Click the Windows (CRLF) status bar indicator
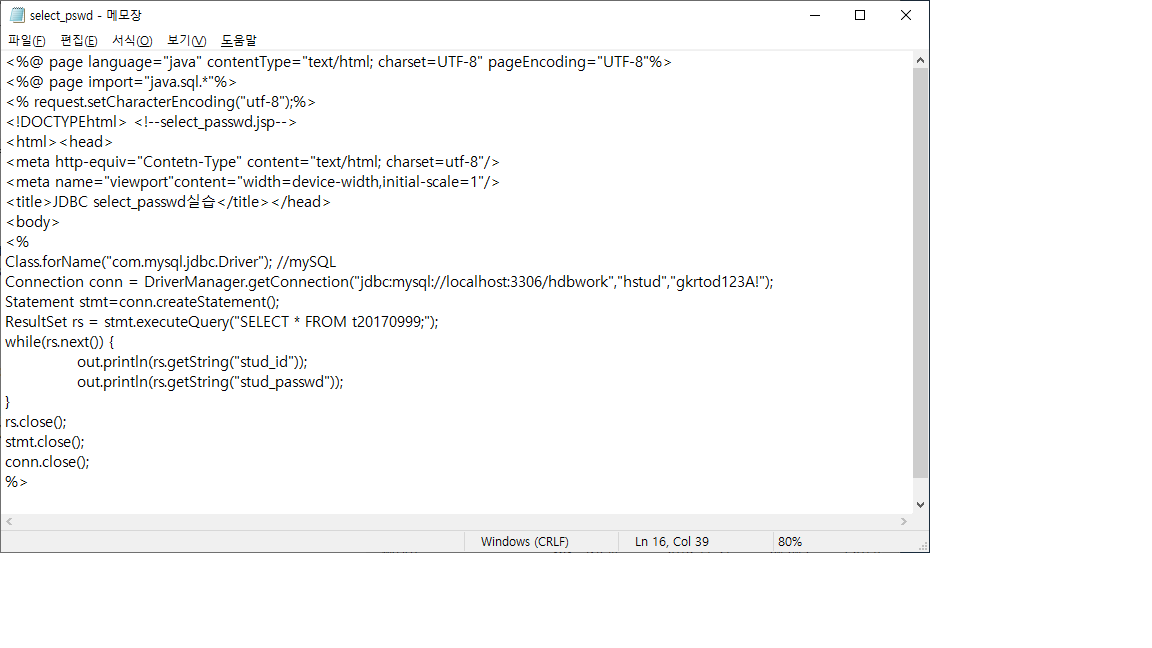Viewport: 1152px width, 648px height. tap(524, 541)
